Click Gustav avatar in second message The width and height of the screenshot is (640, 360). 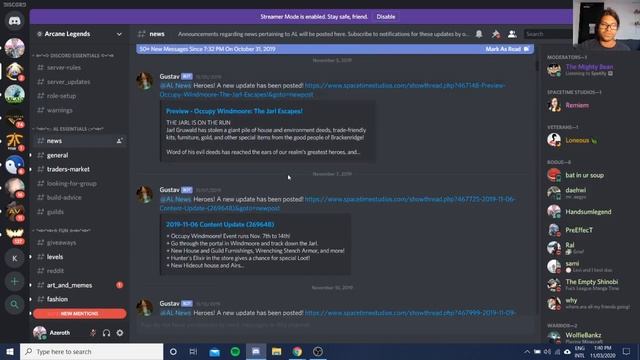click(x=144, y=195)
